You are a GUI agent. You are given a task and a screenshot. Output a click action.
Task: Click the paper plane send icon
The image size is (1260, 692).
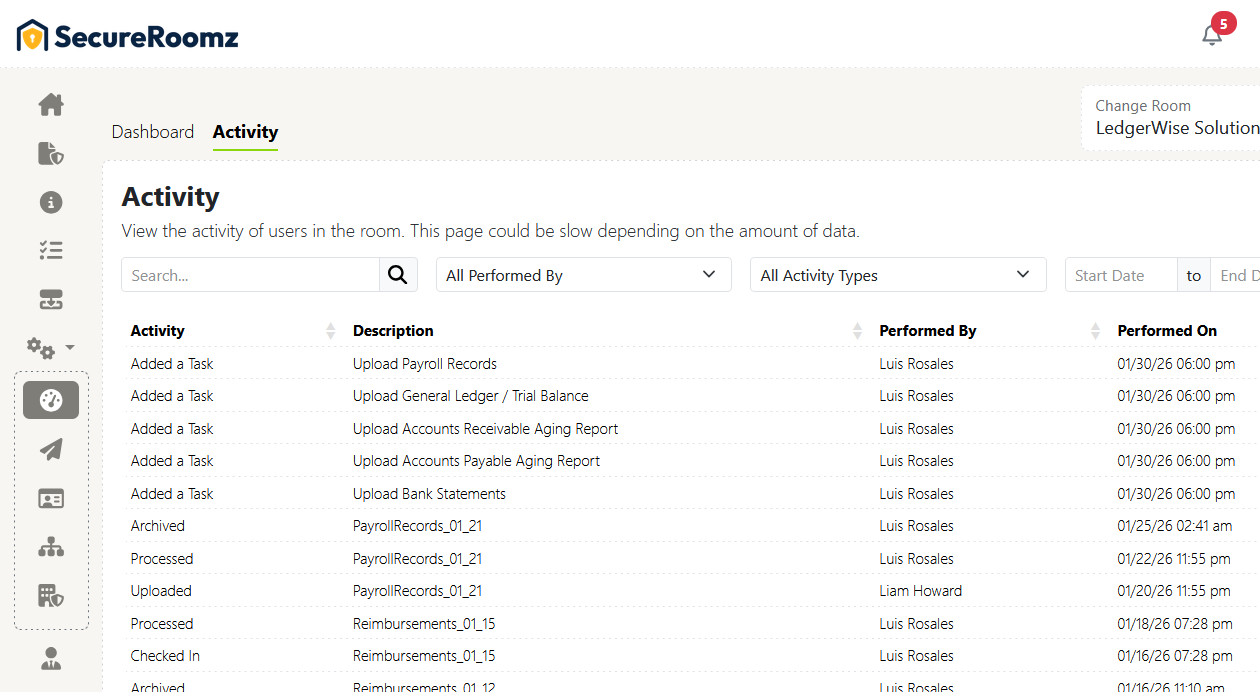50,449
